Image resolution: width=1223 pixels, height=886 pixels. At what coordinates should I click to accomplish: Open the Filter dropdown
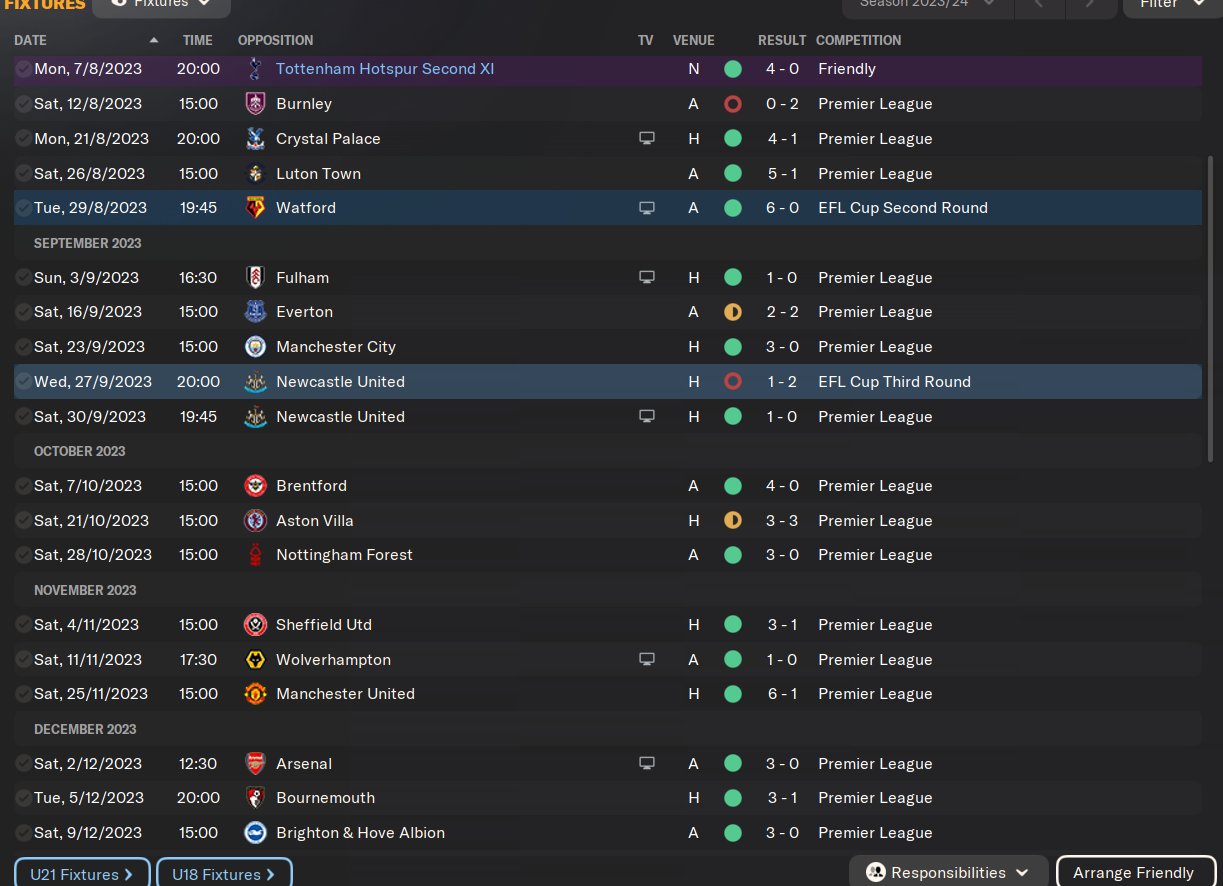pyautogui.click(x=1172, y=5)
